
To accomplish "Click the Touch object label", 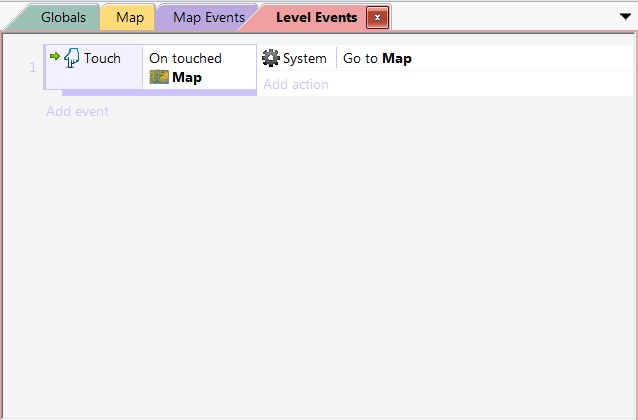I will pos(102,58).
